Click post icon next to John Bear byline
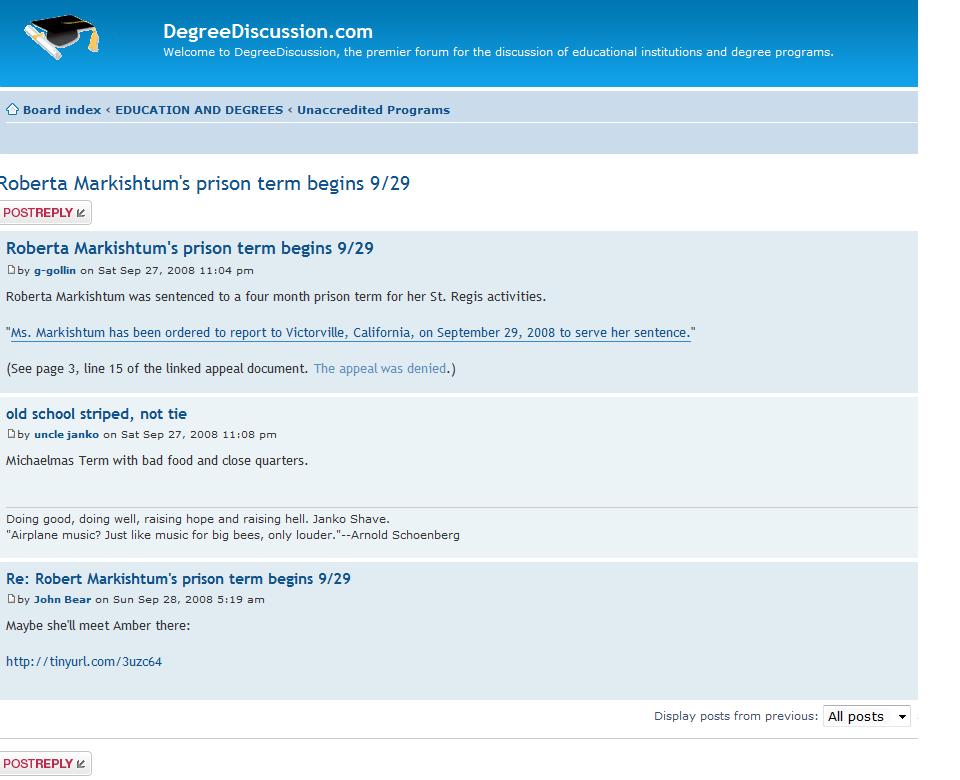960x780 pixels. click(10, 599)
